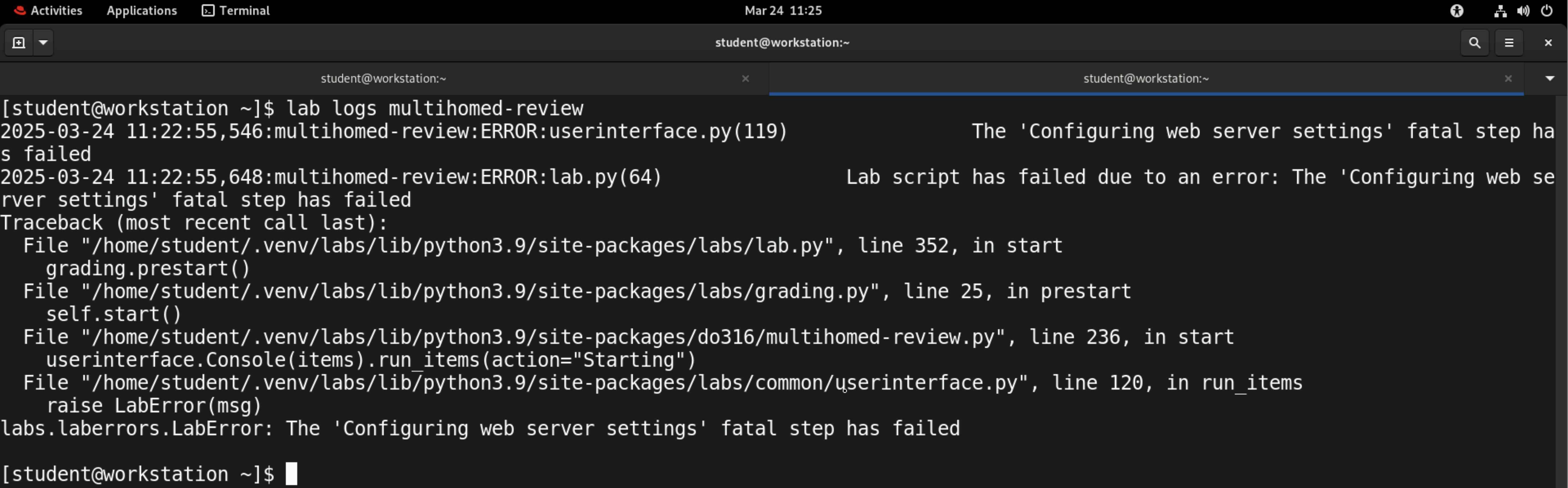Image resolution: width=1568 pixels, height=488 pixels.
Task: Open the Activities overview
Action: (x=48, y=10)
